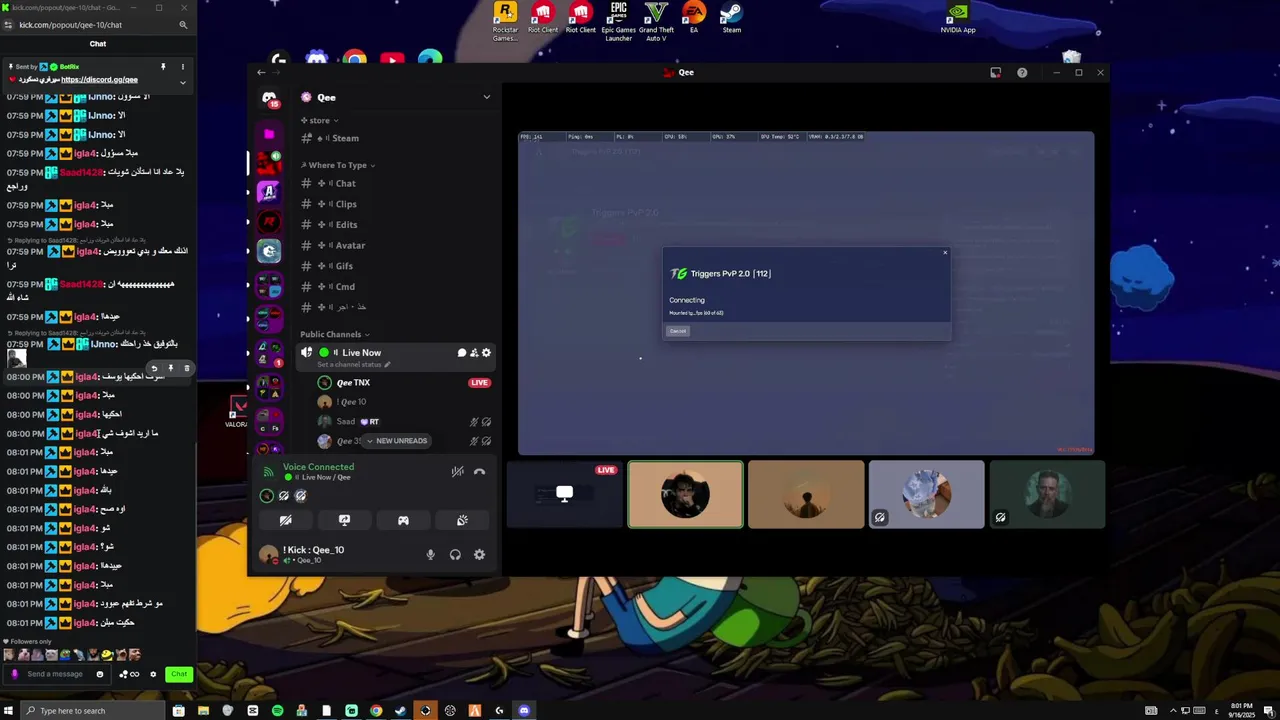Image resolution: width=1280 pixels, height=720 pixels.
Task: Expand the Qee server dropdown menu
Action: point(487,97)
